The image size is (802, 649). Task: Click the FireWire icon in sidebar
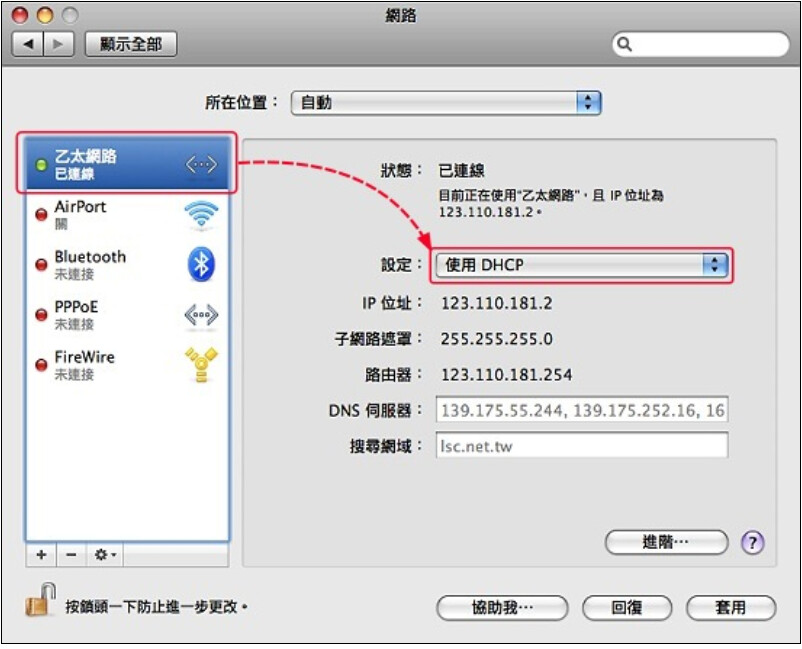(201, 365)
